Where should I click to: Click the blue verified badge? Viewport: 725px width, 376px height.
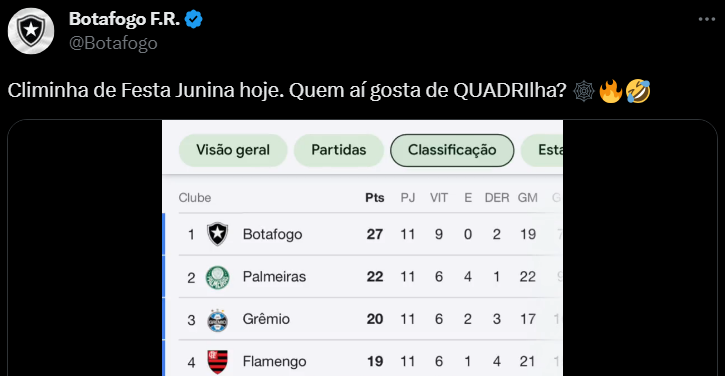(193, 19)
